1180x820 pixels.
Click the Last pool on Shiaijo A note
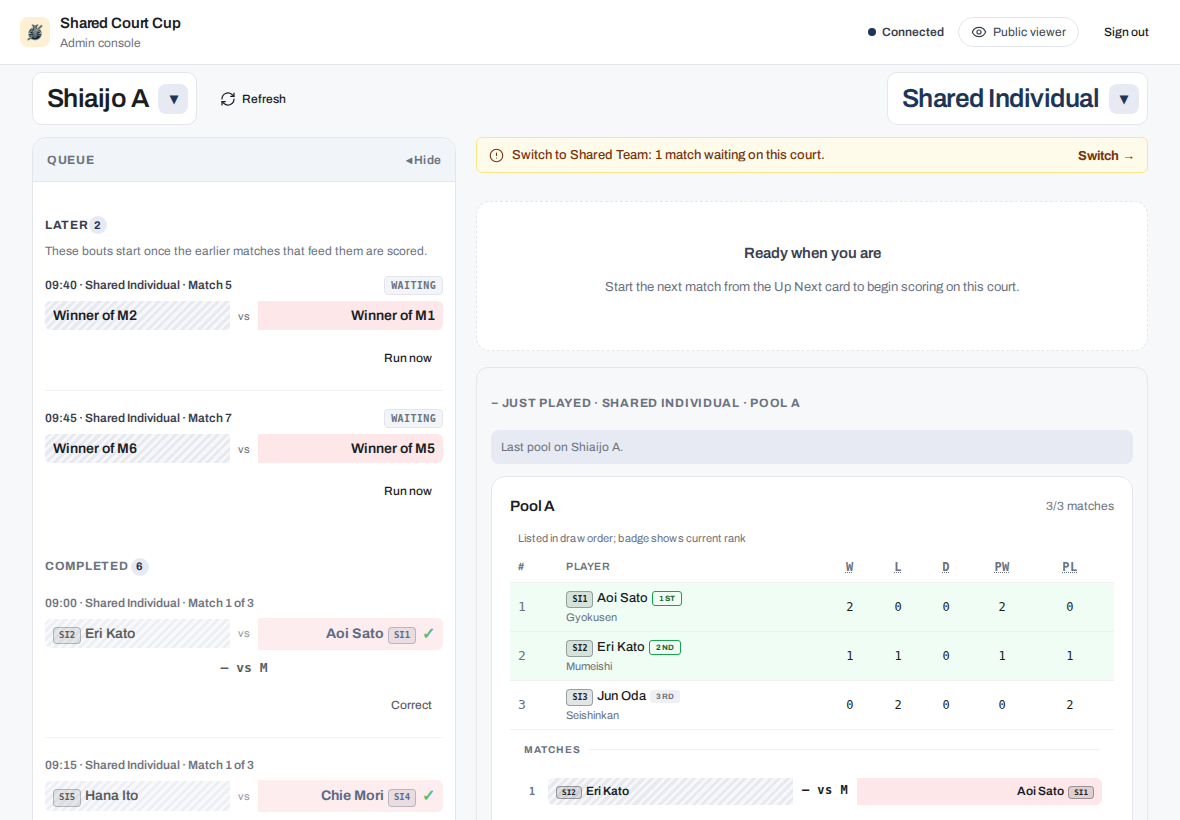[x=812, y=447]
